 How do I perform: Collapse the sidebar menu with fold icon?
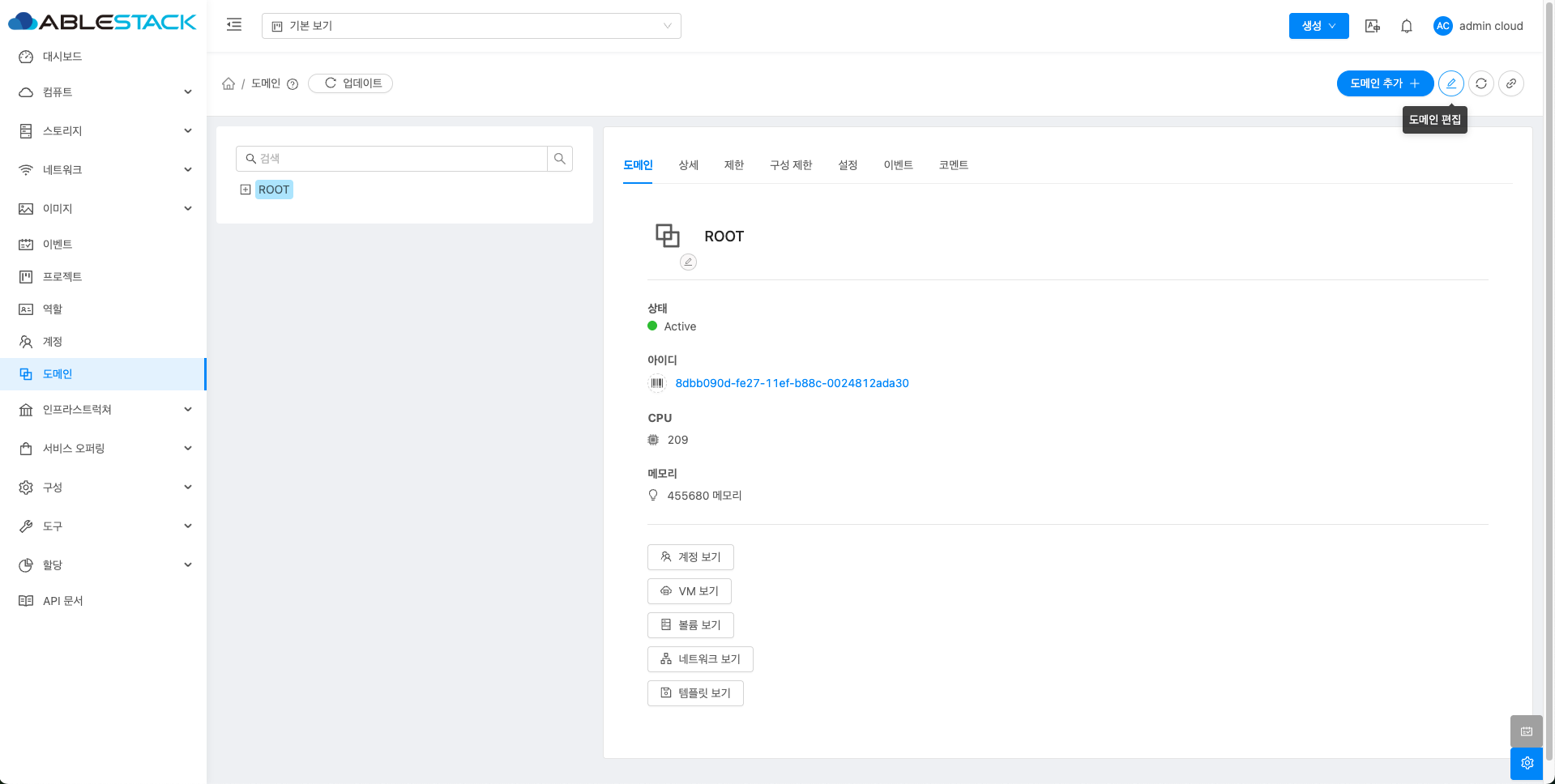click(234, 25)
